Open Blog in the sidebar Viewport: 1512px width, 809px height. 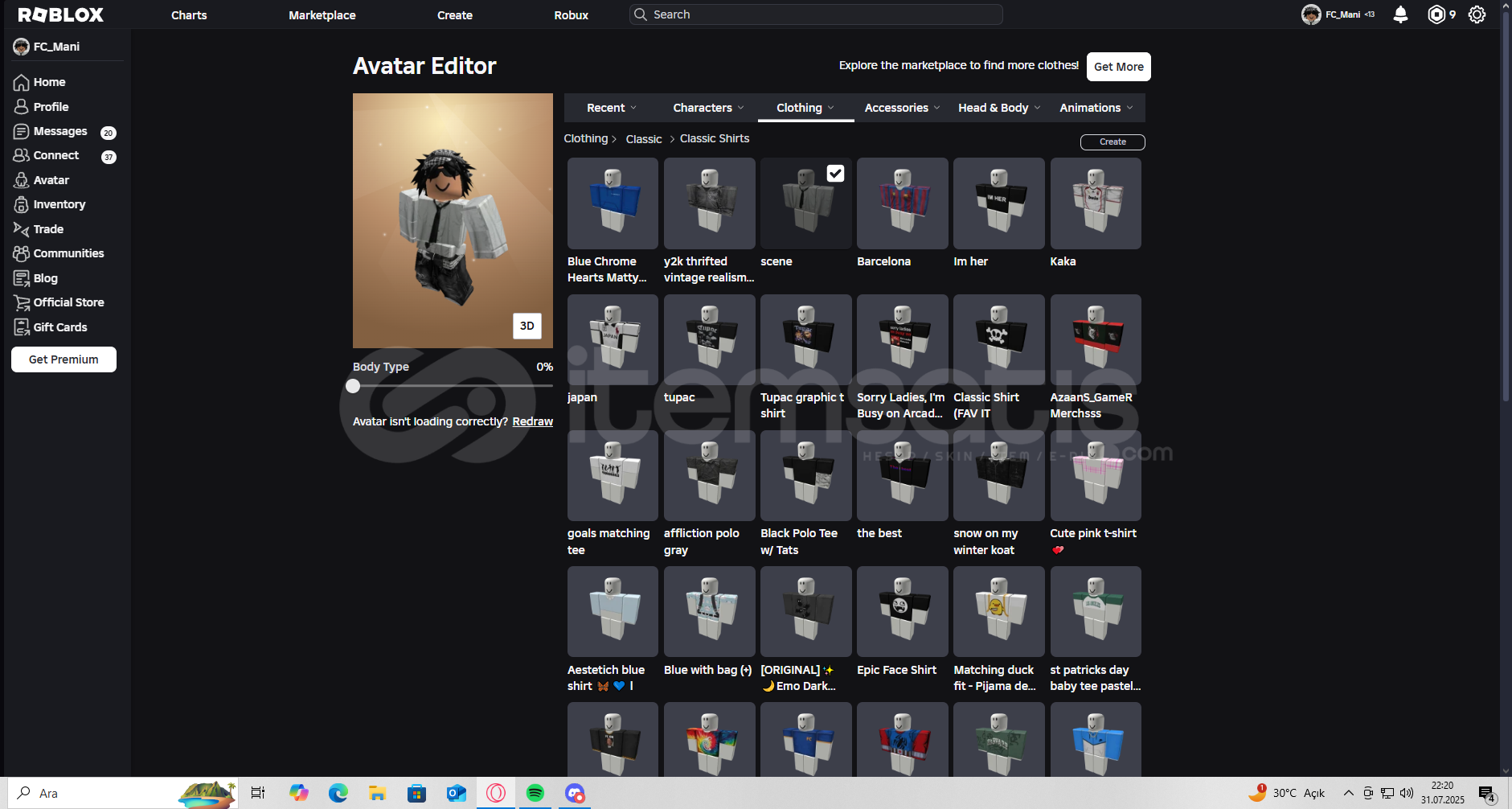coord(35,278)
